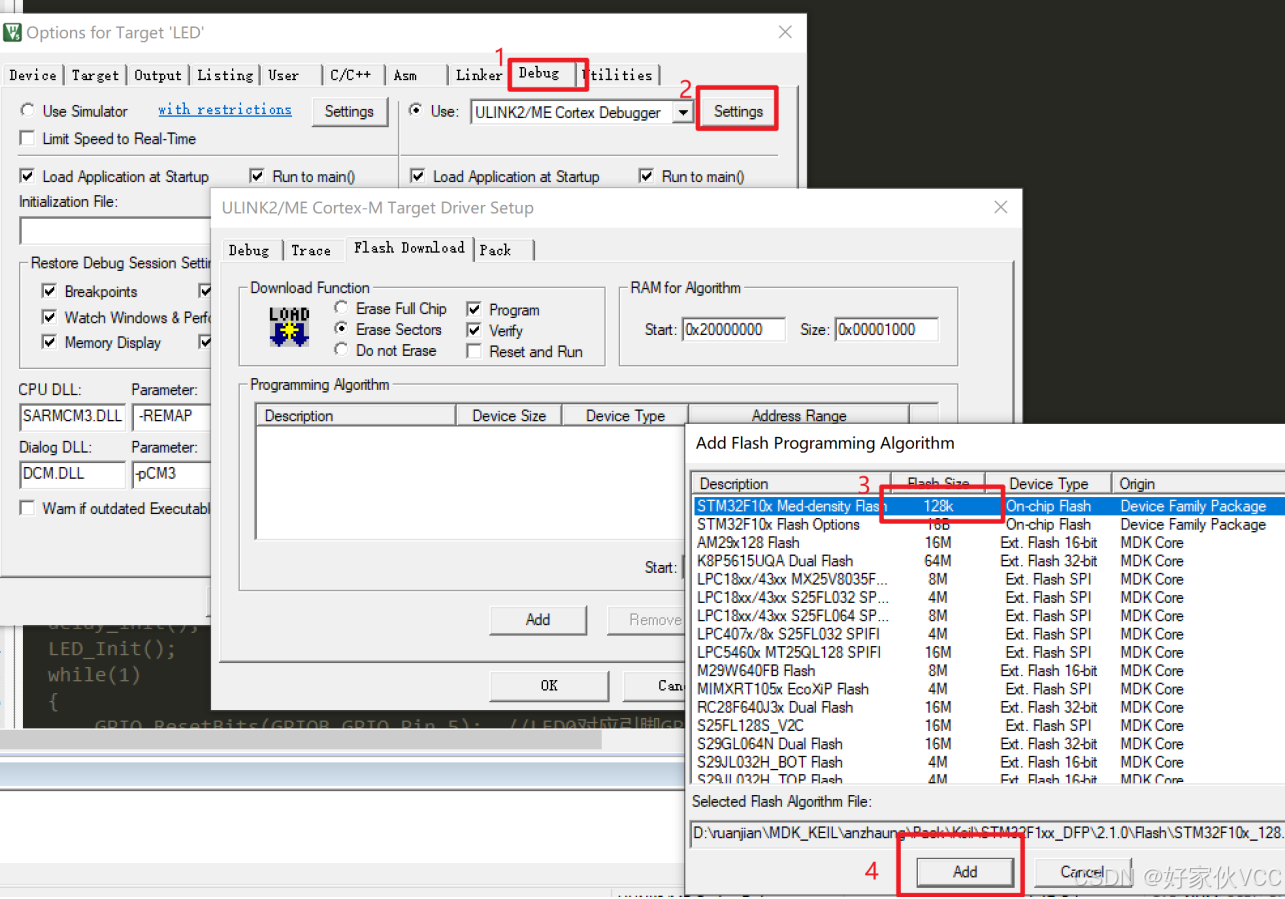Toggle the Memory Display checkbox
Image resolution: width=1285 pixels, height=899 pixels.
(48, 342)
